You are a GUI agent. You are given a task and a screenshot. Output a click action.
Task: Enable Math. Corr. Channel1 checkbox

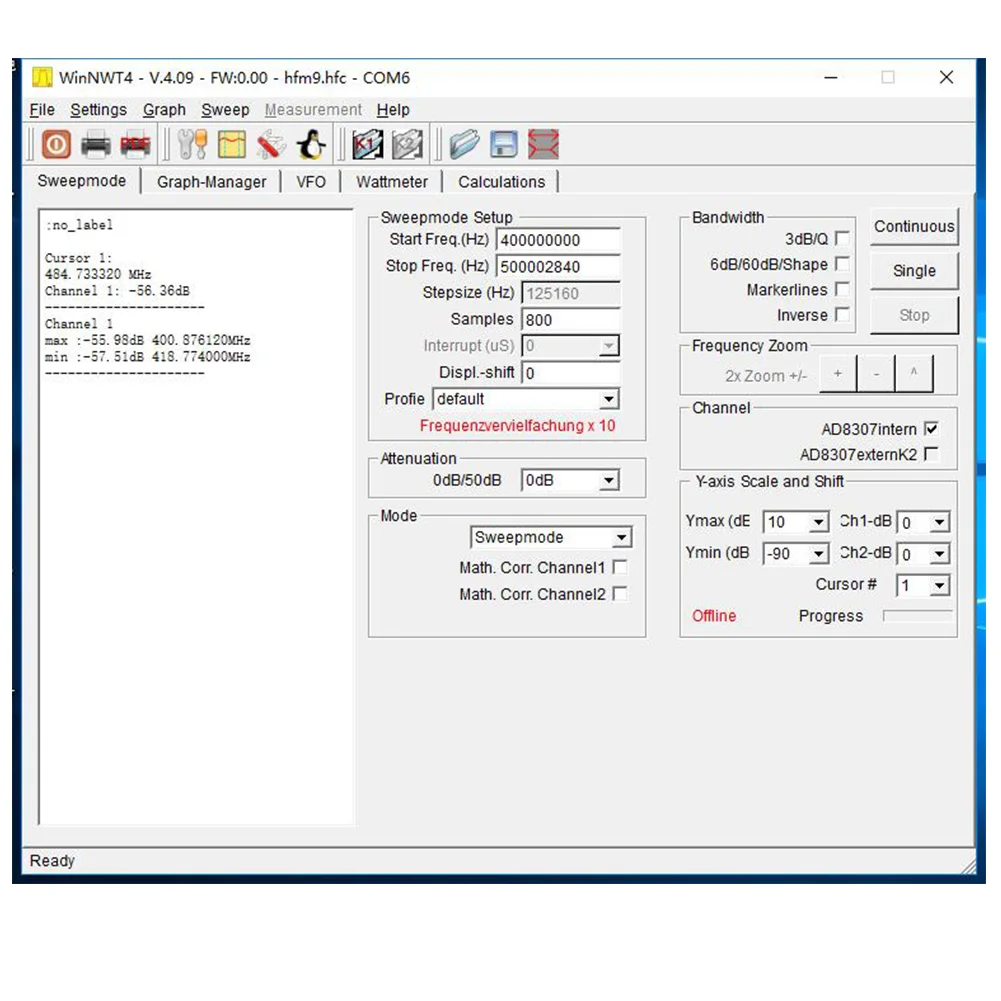(x=619, y=567)
